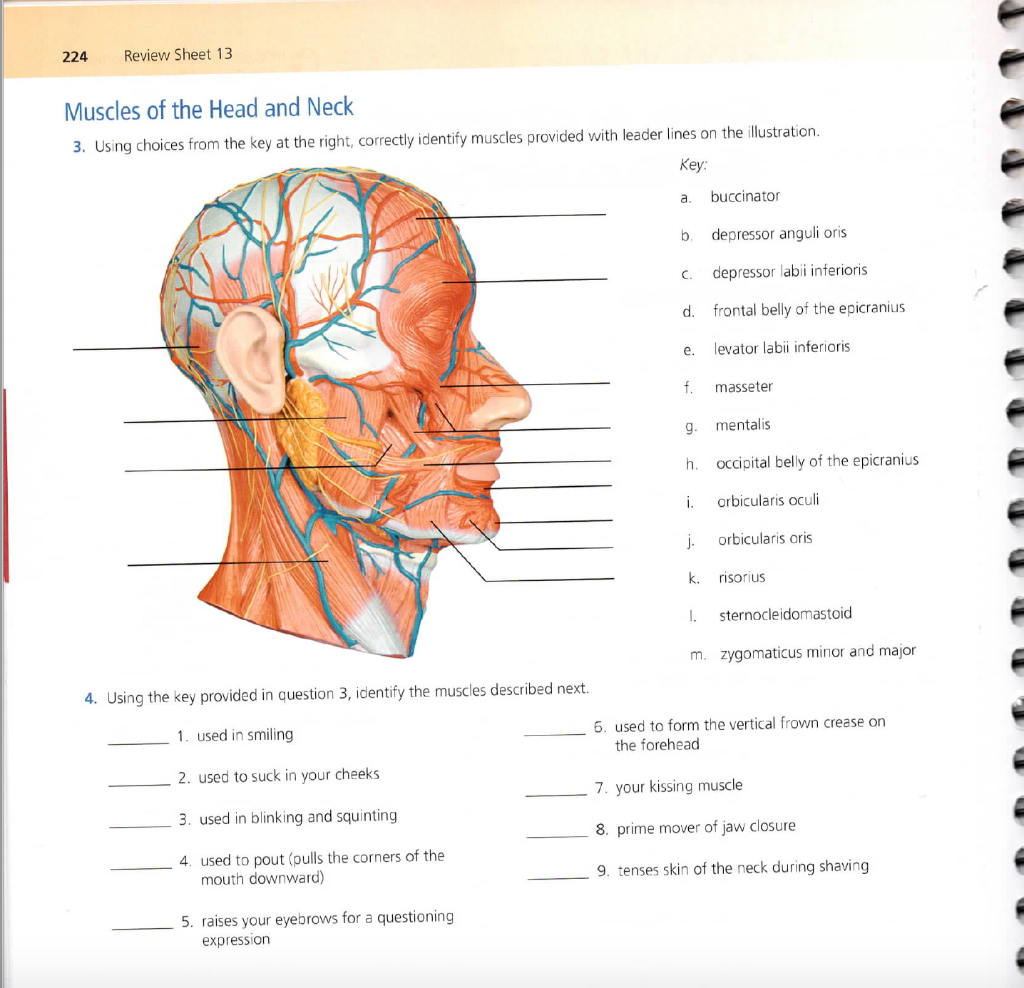
Task: Click the page number 224
Action: pyautogui.click(x=75, y=56)
